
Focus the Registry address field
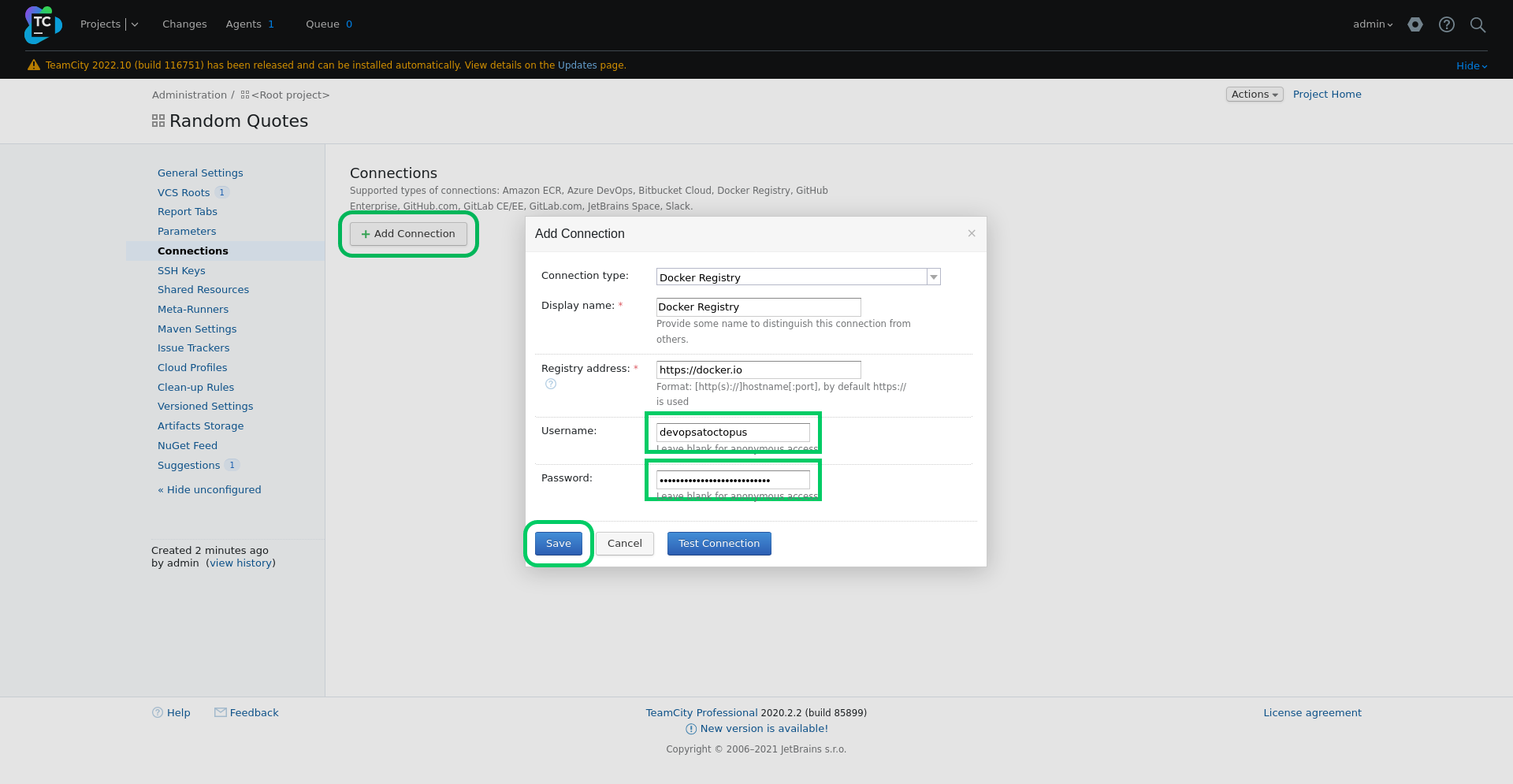pos(759,370)
